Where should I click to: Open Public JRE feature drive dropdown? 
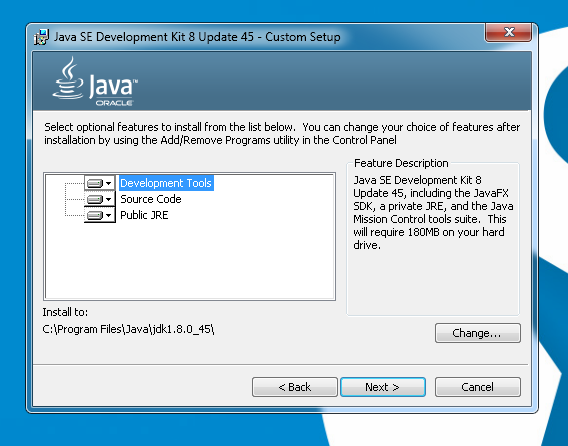pos(100,215)
